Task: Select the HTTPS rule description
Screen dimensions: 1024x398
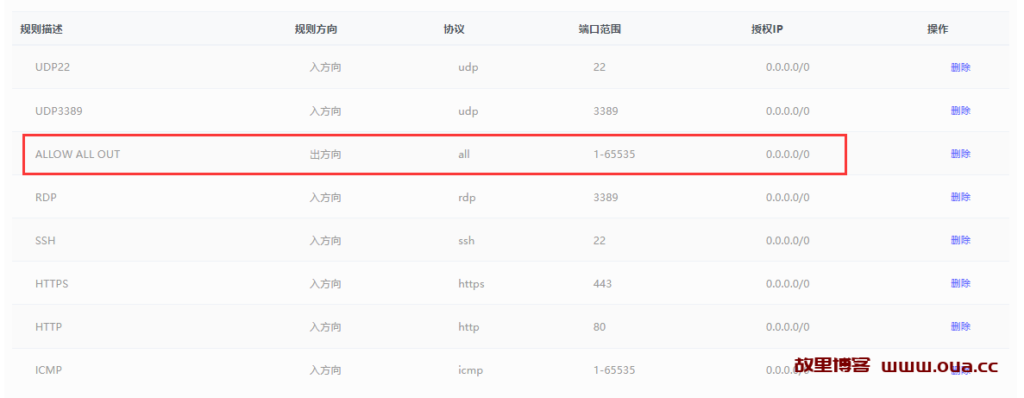Action: (52, 284)
